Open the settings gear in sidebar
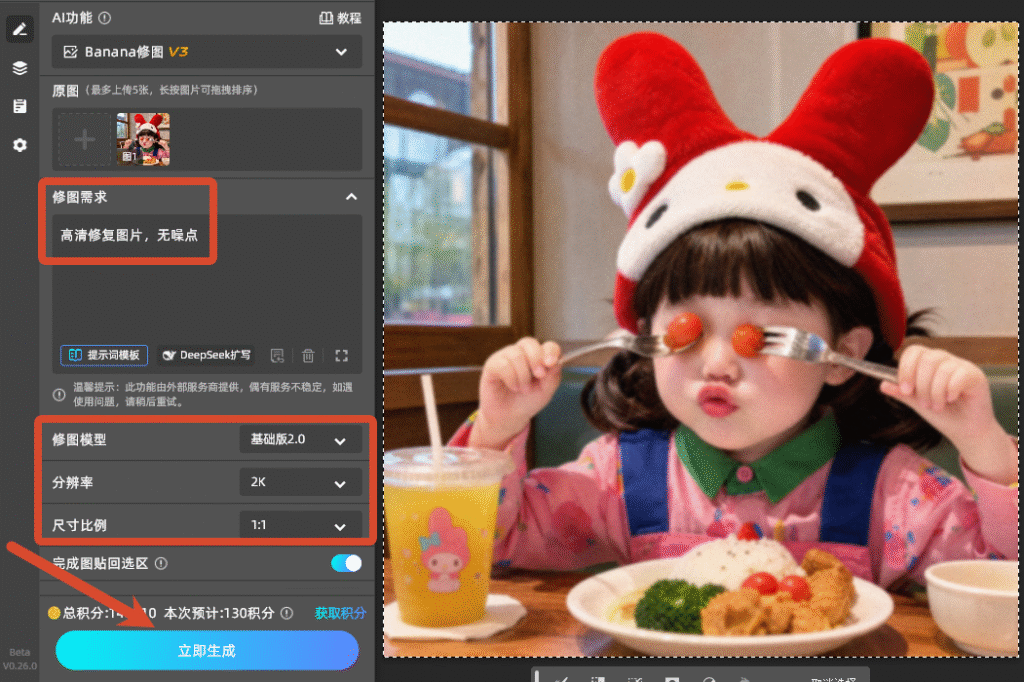This screenshot has height=682, width=1024. [20, 145]
